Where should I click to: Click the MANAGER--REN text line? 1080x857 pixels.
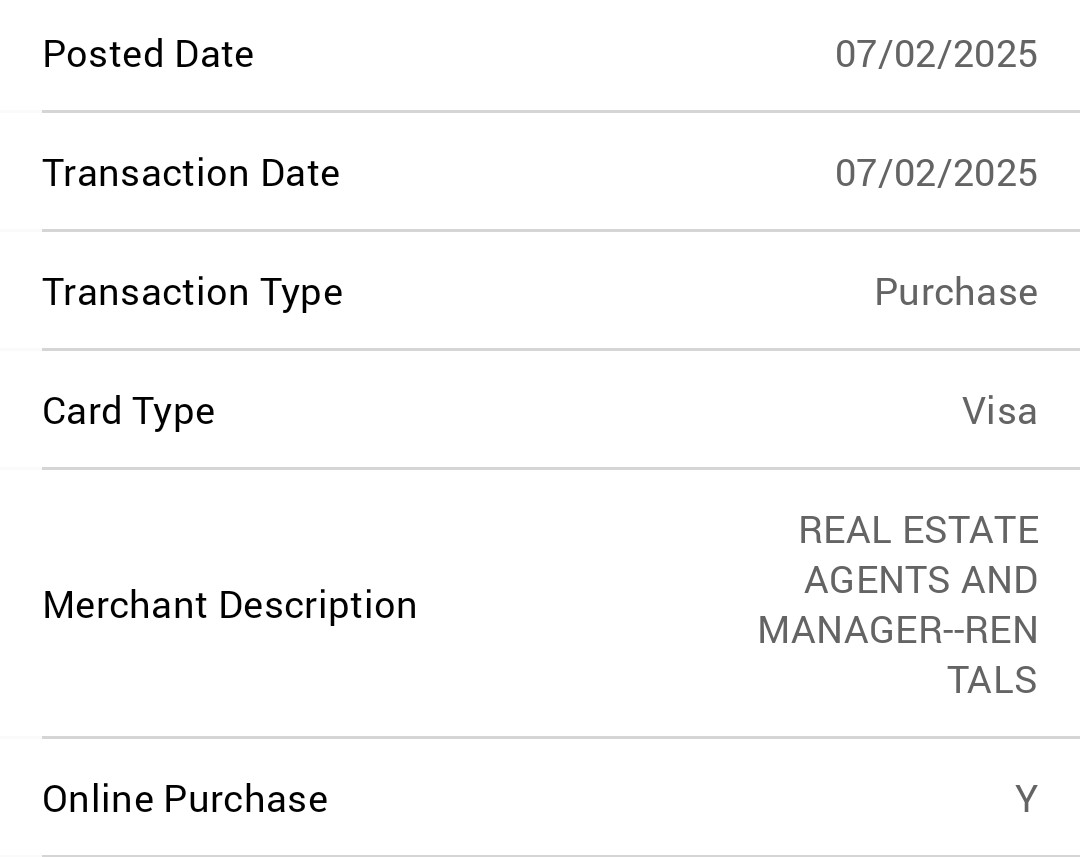coord(898,630)
